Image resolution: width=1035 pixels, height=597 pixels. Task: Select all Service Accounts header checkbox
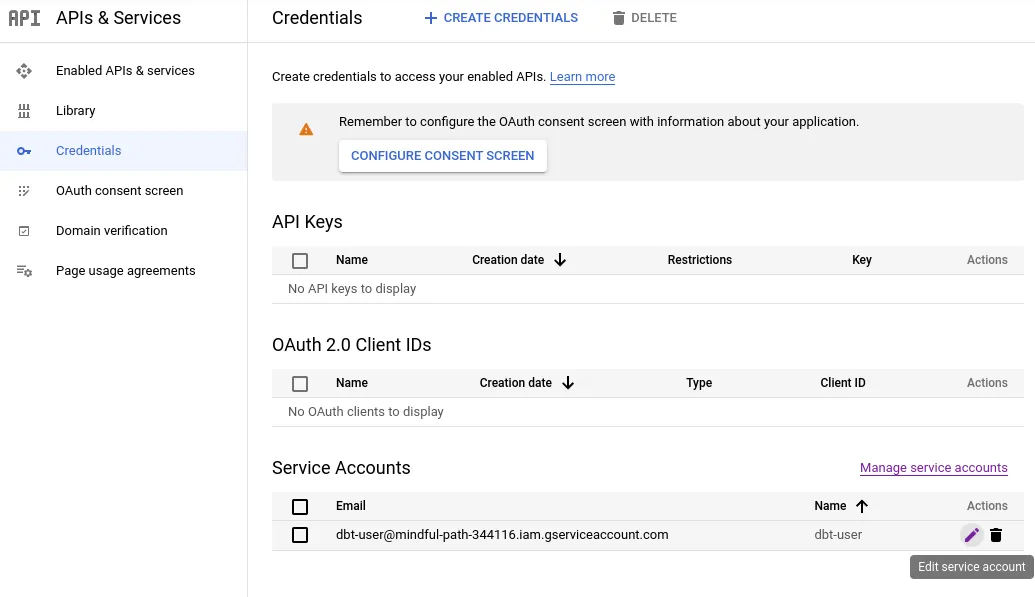pos(300,507)
